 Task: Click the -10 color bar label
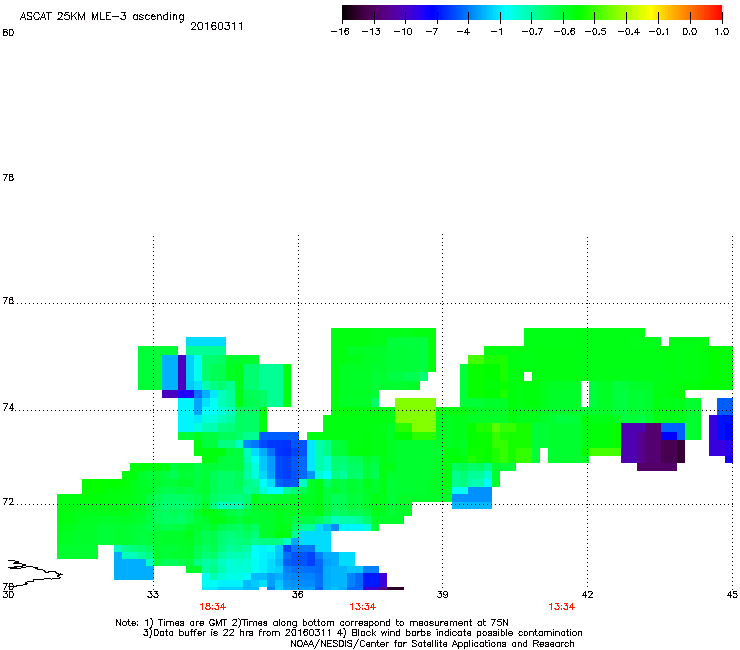coord(403,32)
